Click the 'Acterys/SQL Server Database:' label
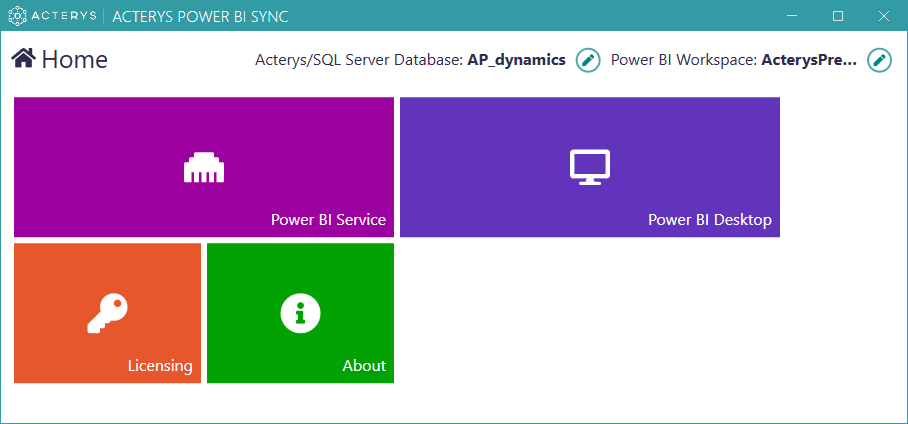This screenshot has height=424, width=908. 359,60
